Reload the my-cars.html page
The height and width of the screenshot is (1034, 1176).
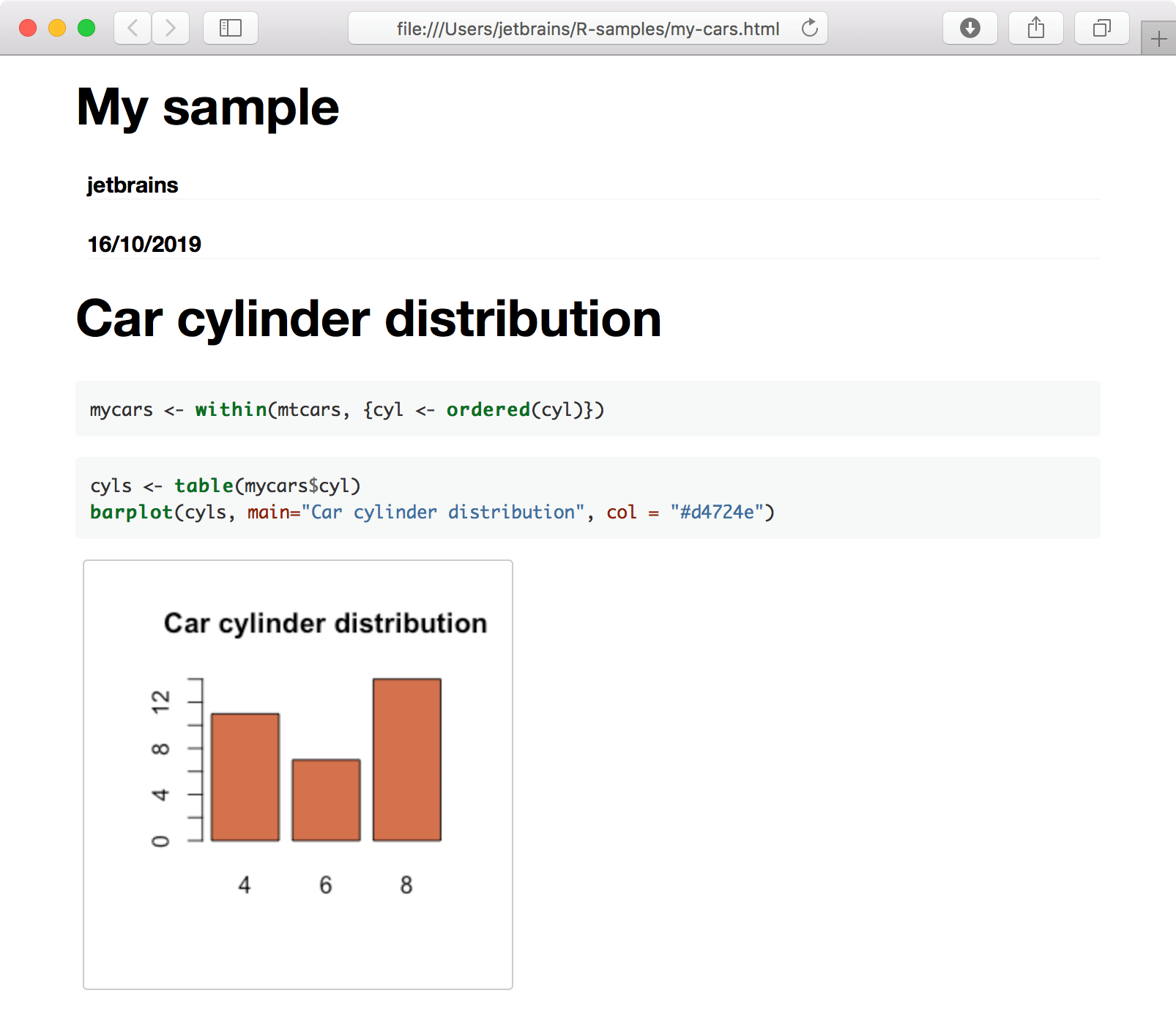pyautogui.click(x=809, y=29)
